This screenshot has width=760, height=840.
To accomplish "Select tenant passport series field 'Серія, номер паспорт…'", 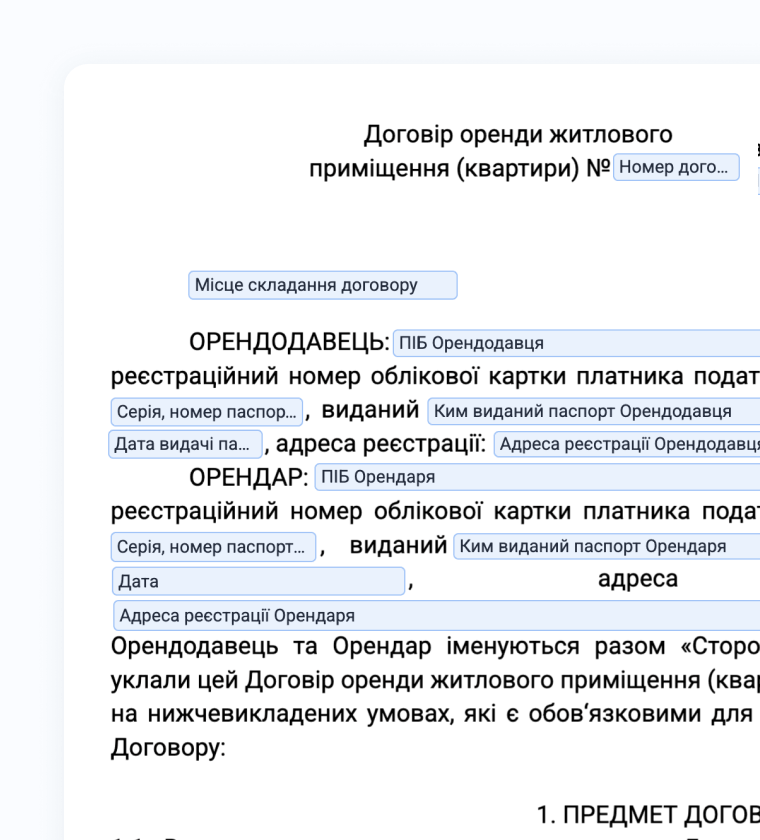I will pos(213,546).
